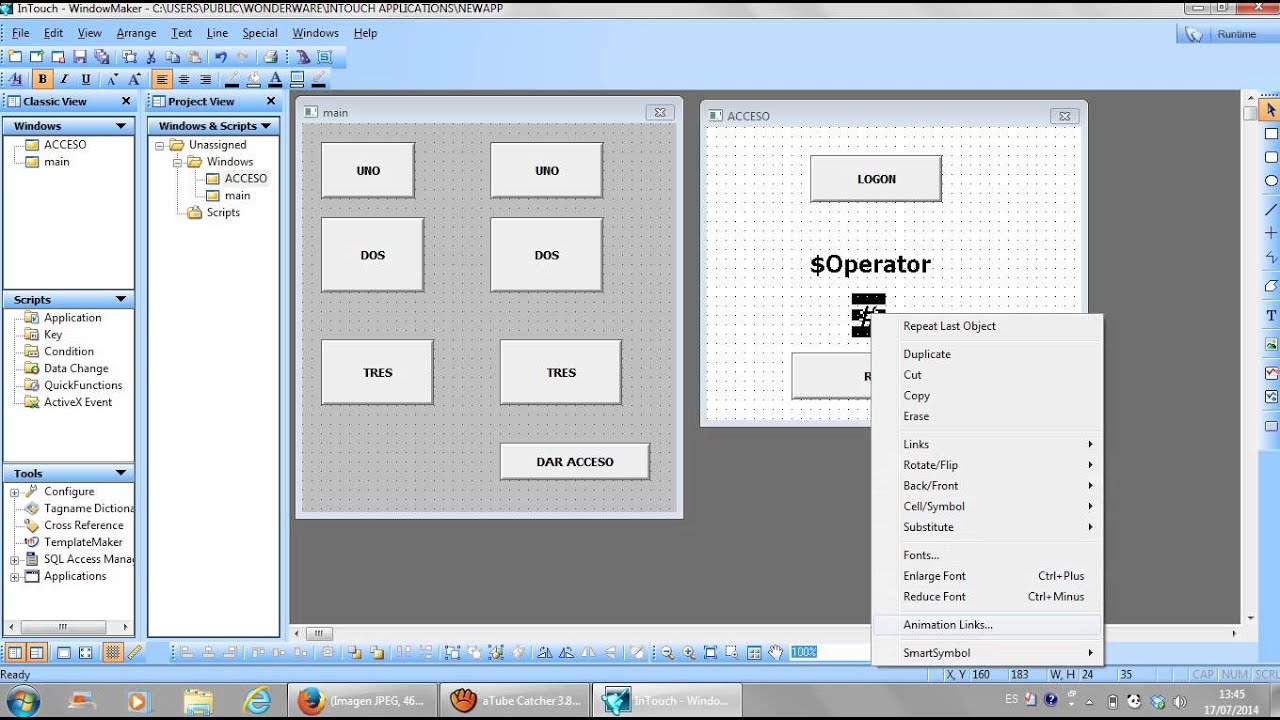Click the Enlarge font size icon
The image size is (1280, 720).
coord(134,79)
